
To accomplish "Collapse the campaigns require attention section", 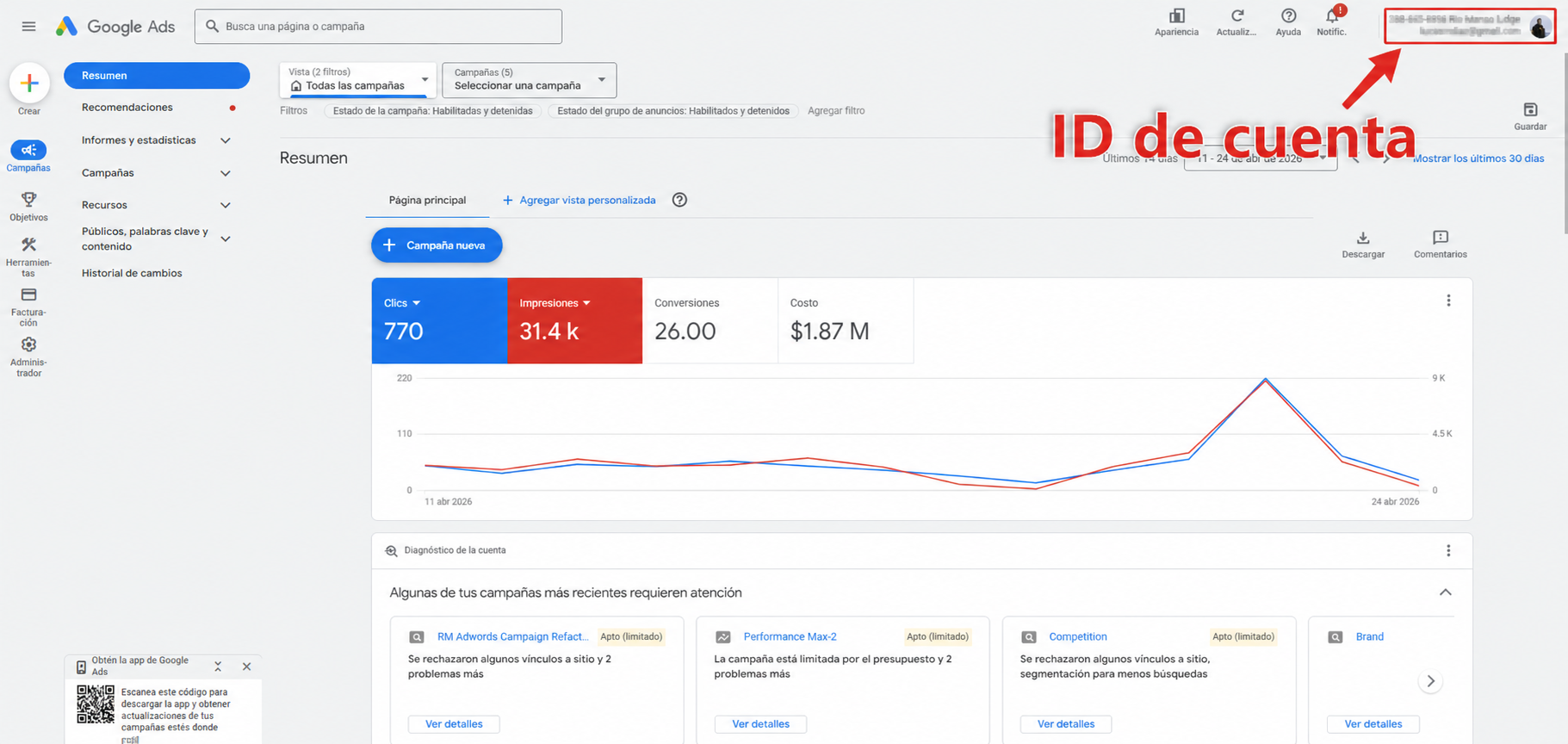I will point(1446,592).
